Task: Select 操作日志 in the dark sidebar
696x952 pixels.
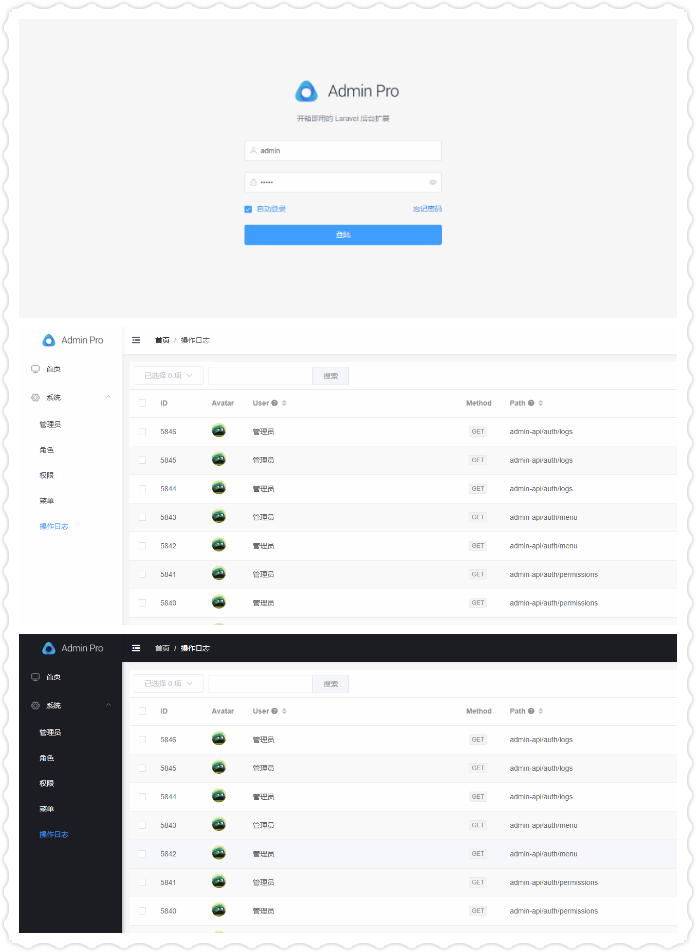Action: point(54,834)
